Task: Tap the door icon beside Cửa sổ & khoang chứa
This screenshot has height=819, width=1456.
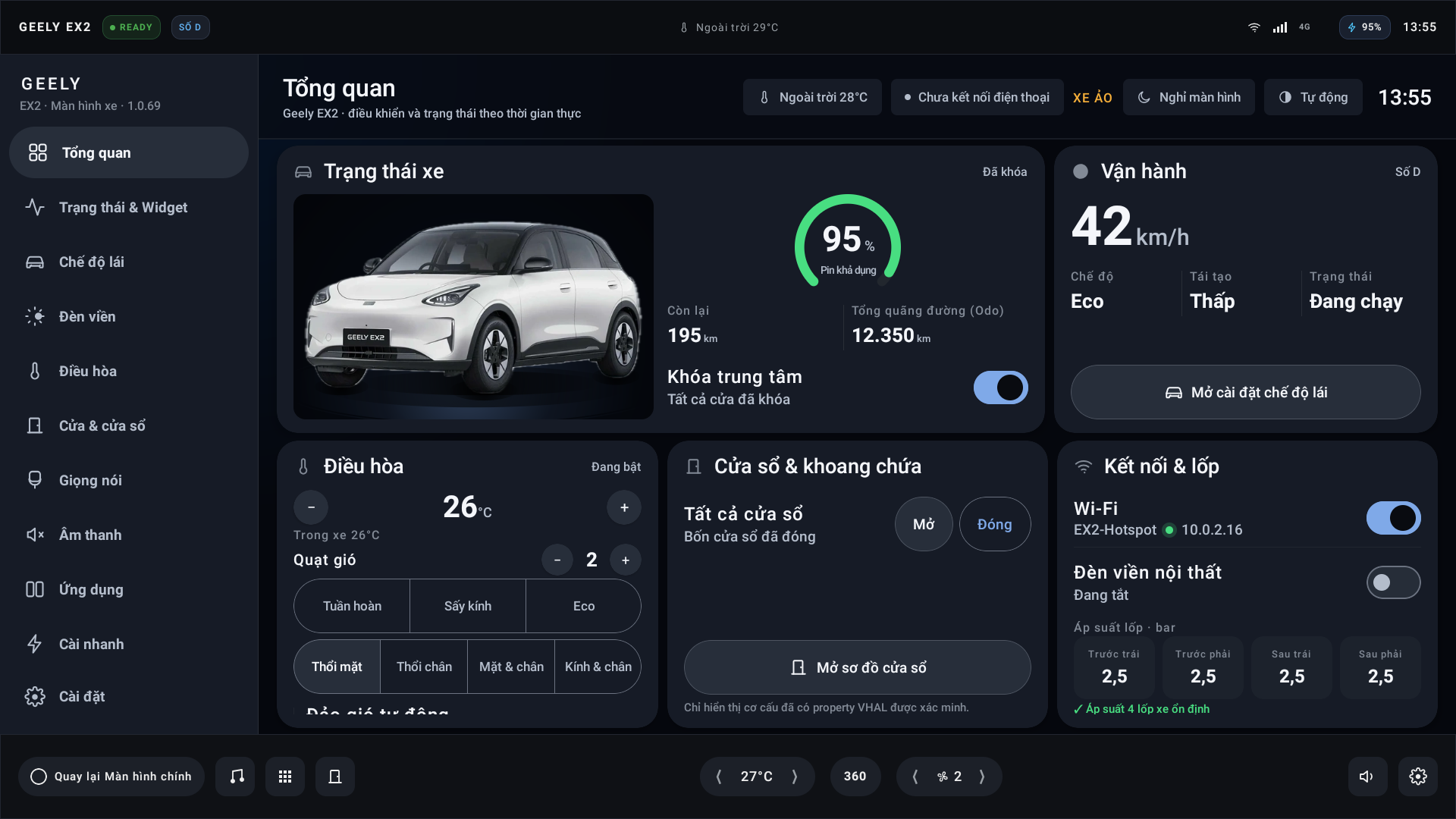Action: [x=694, y=466]
